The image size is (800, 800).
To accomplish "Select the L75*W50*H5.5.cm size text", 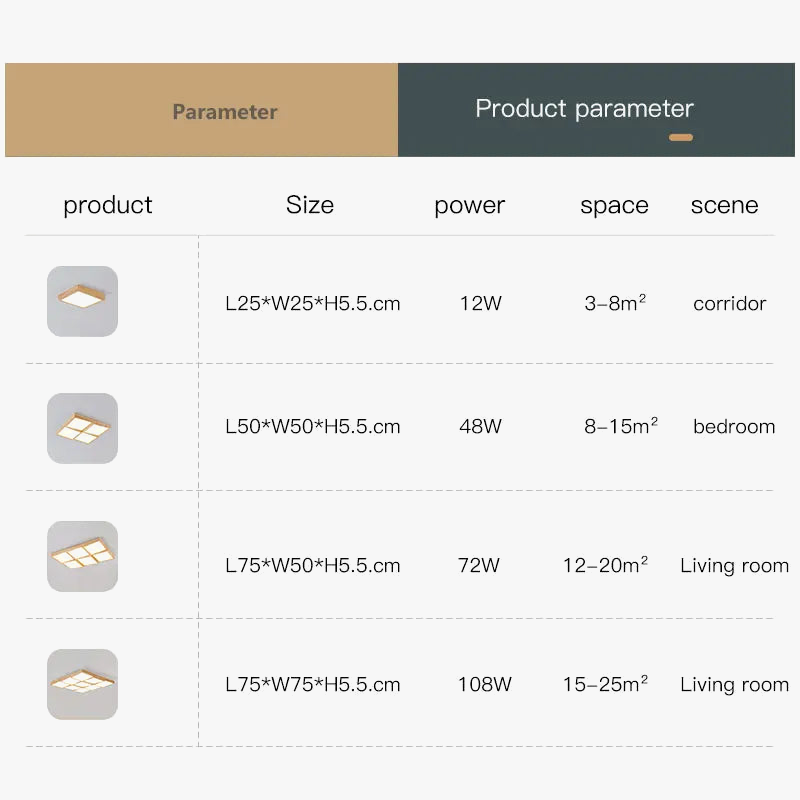I will 313,565.
